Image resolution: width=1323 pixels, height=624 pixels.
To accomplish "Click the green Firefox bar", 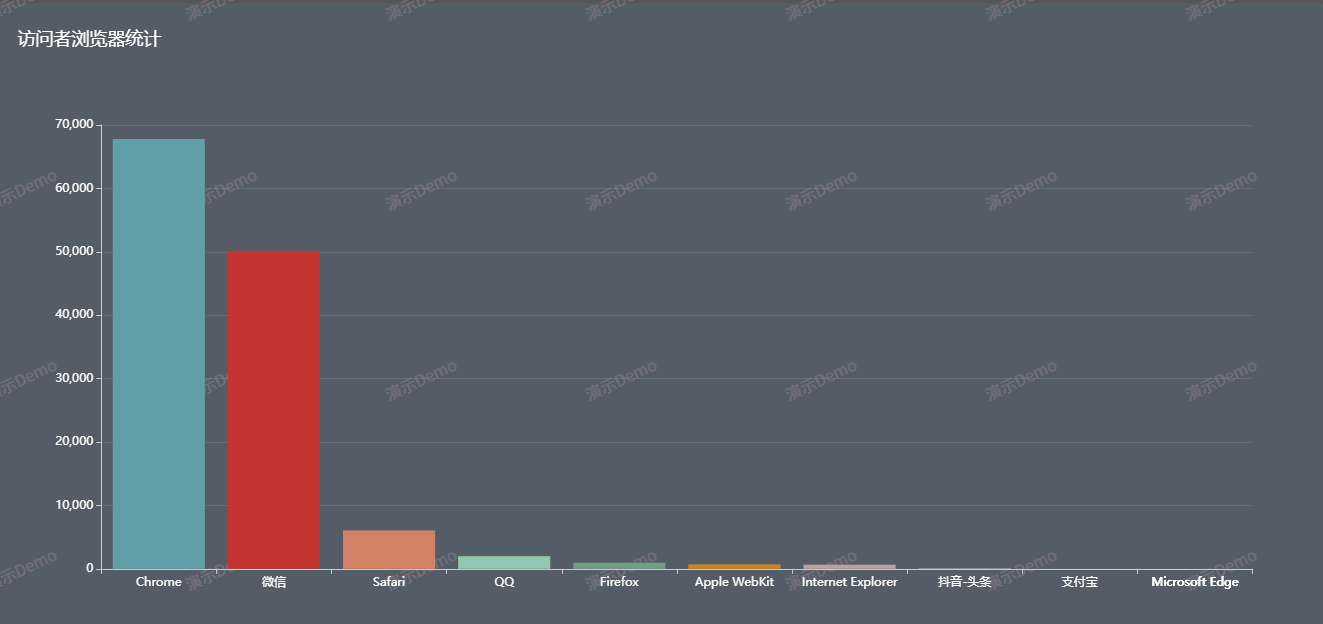I will [619, 566].
